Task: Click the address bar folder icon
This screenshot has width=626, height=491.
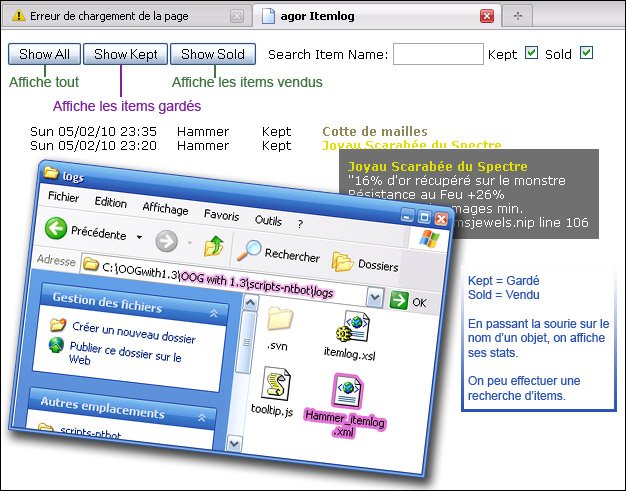Action: [x=91, y=263]
